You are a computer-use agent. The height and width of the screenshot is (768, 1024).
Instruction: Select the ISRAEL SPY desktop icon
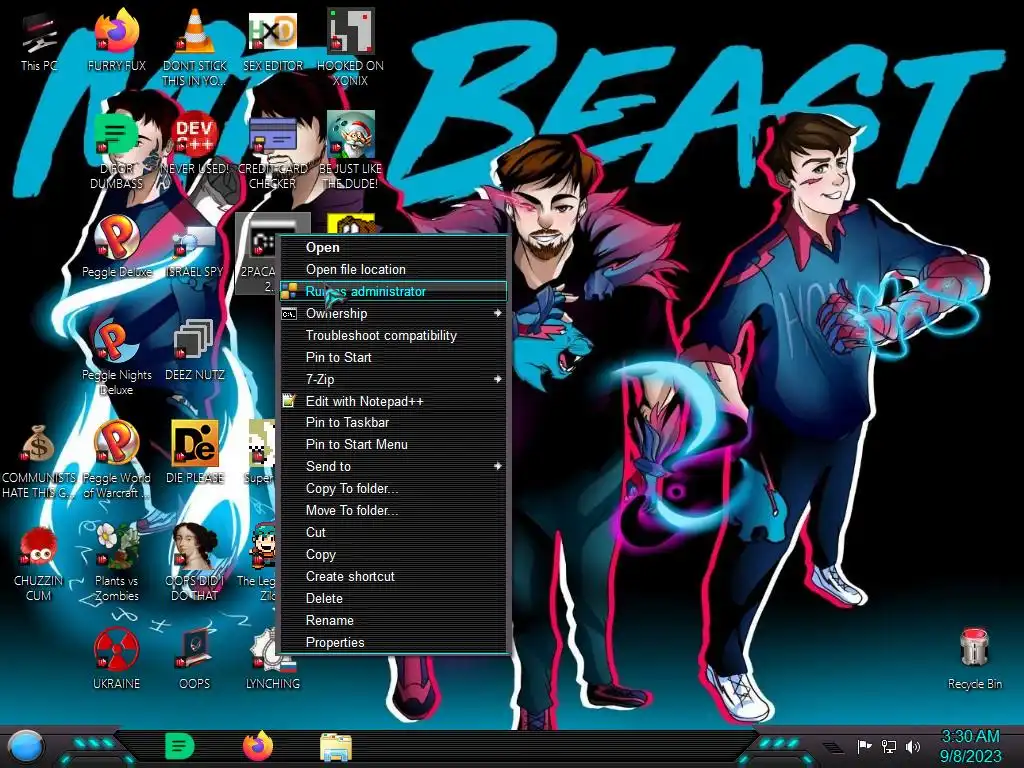194,251
